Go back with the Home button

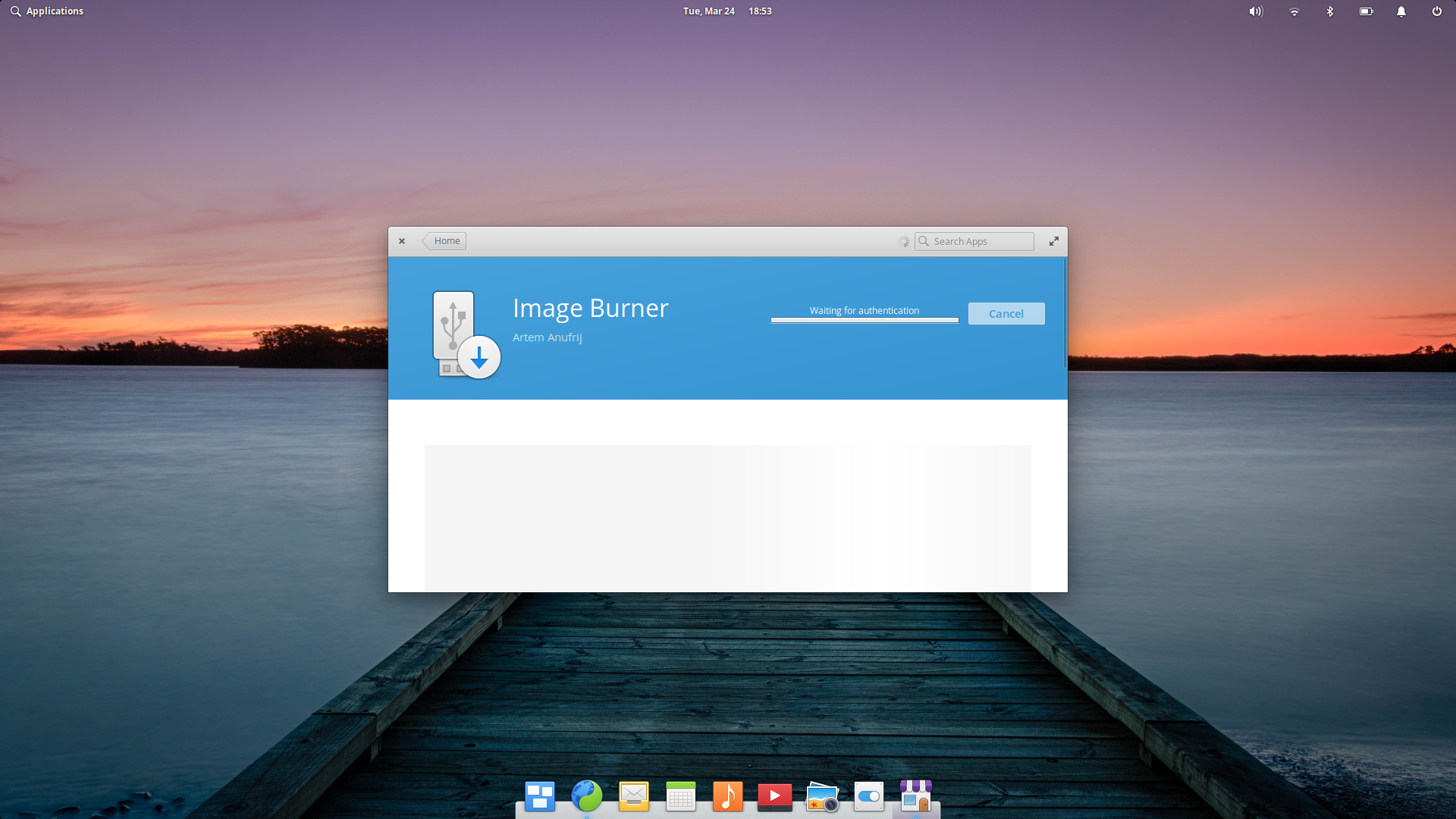(444, 241)
